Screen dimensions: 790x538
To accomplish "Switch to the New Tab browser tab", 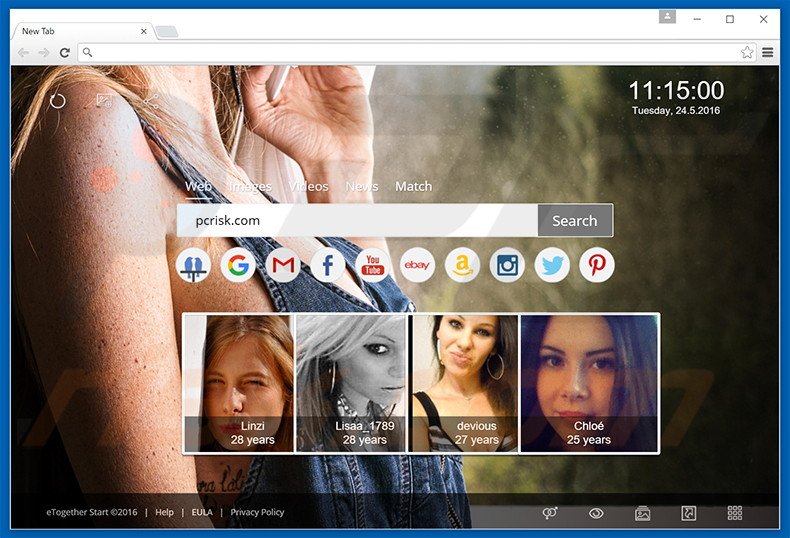I will 81,31.
